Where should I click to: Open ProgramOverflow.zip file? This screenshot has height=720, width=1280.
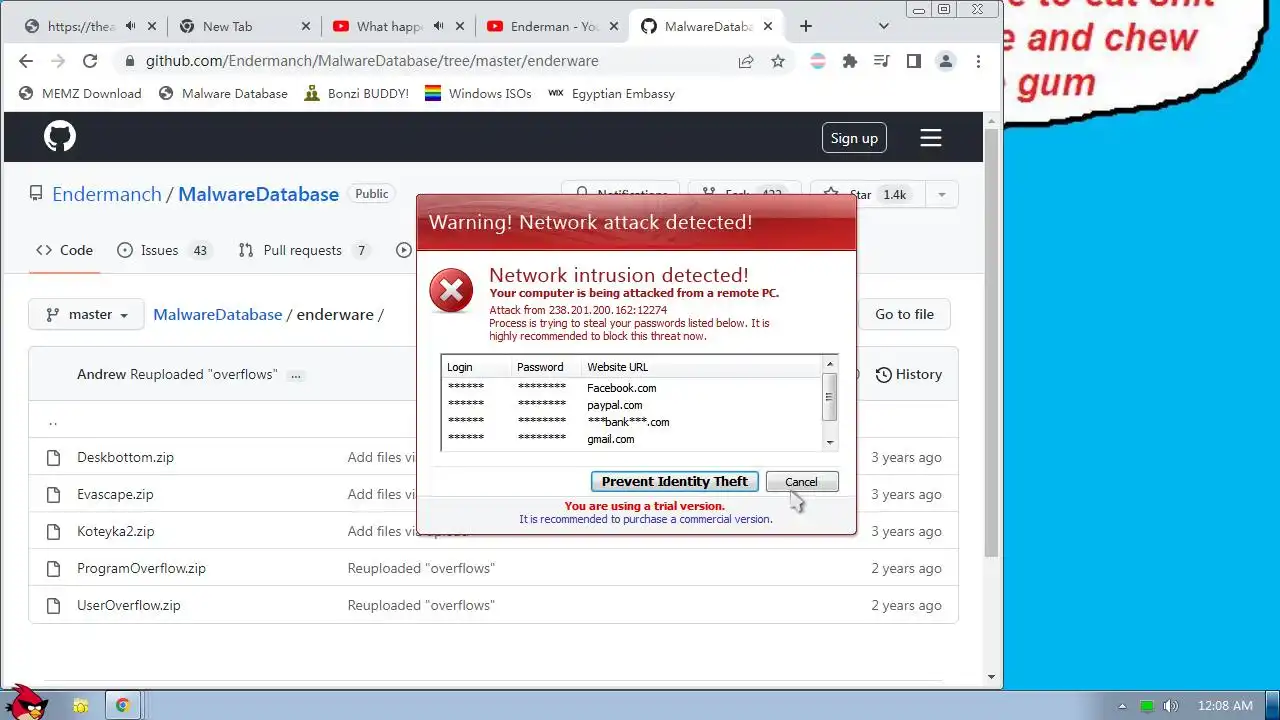pos(141,568)
